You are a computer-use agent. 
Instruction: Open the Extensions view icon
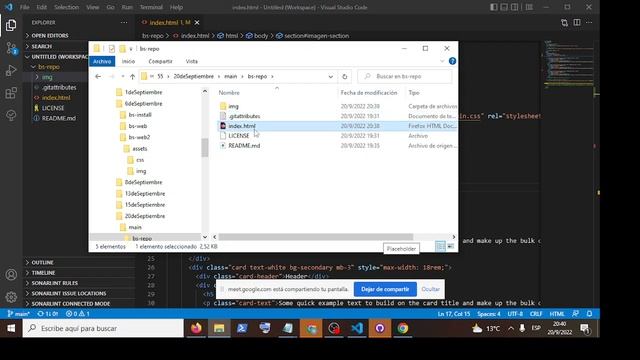[11, 93]
